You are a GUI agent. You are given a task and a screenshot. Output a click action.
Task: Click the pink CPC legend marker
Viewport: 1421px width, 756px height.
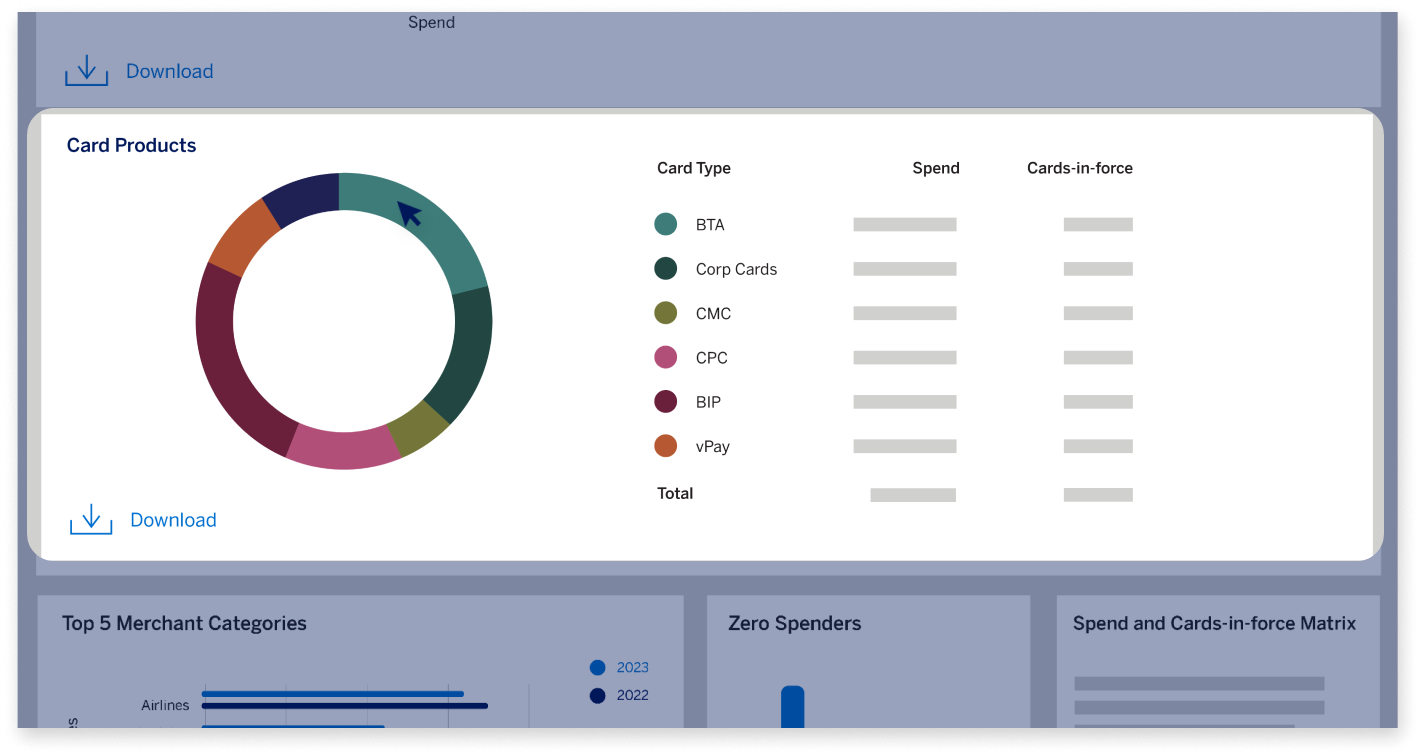(x=666, y=357)
